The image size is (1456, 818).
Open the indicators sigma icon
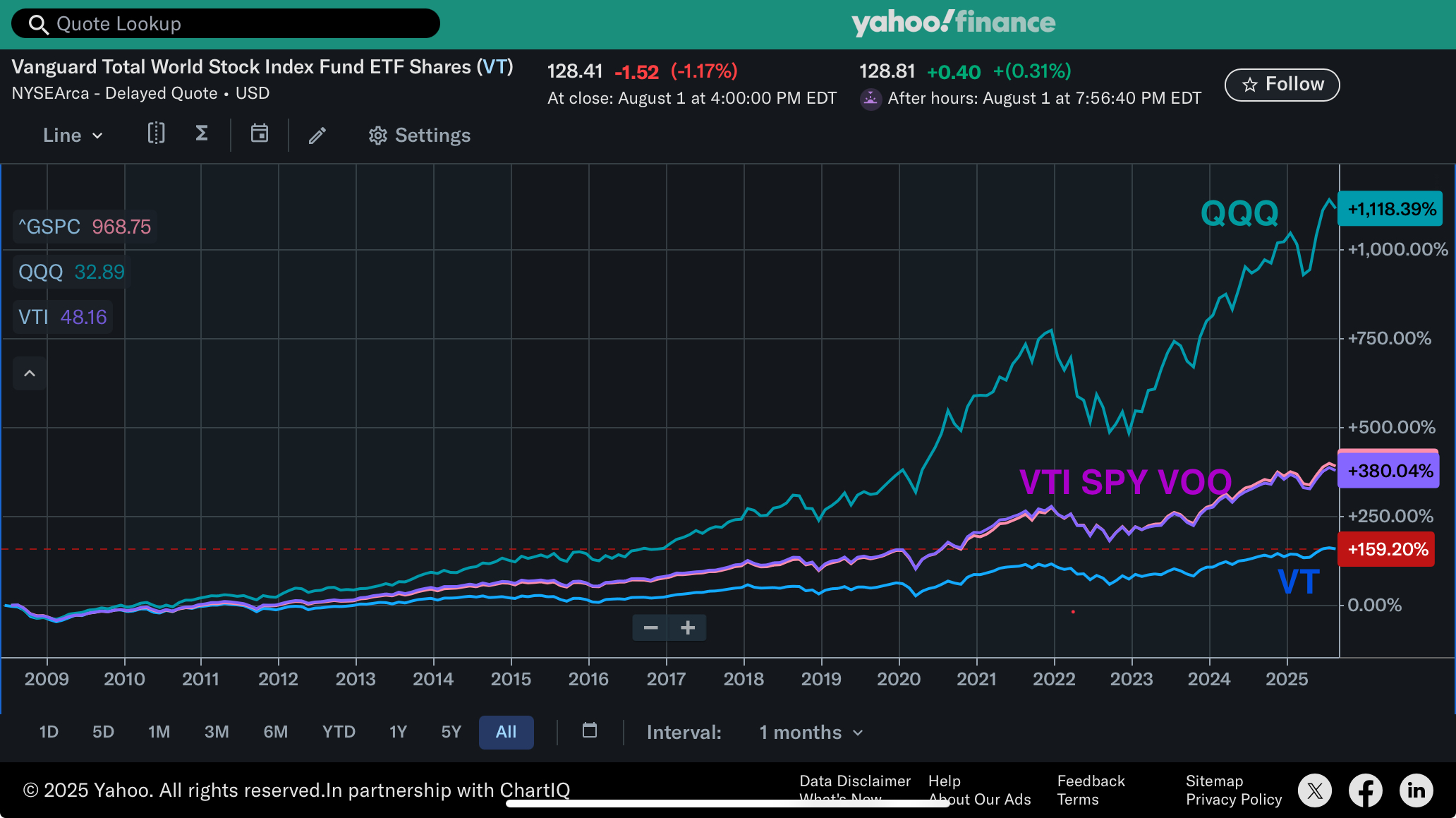tap(202, 133)
